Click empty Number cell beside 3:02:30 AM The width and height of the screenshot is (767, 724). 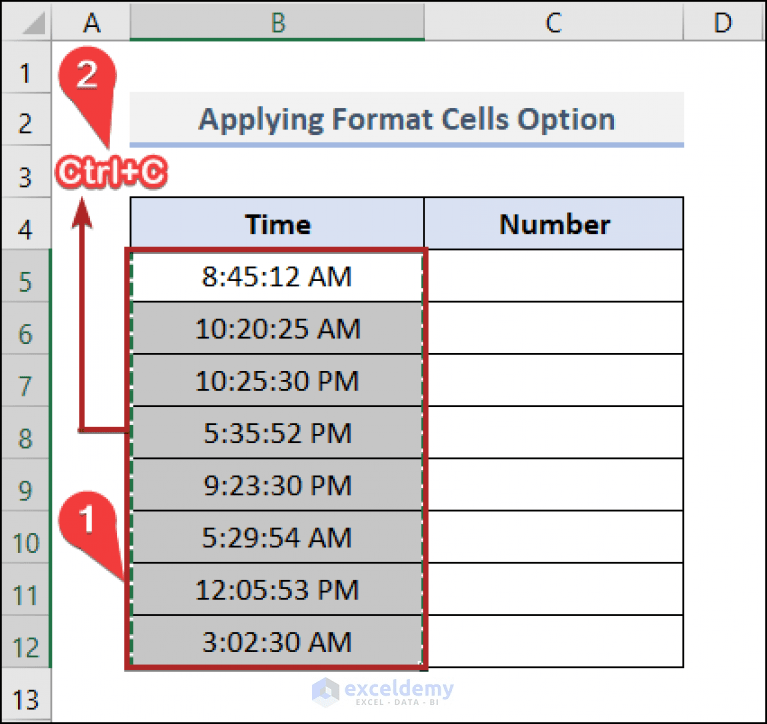pyautogui.click(x=555, y=641)
